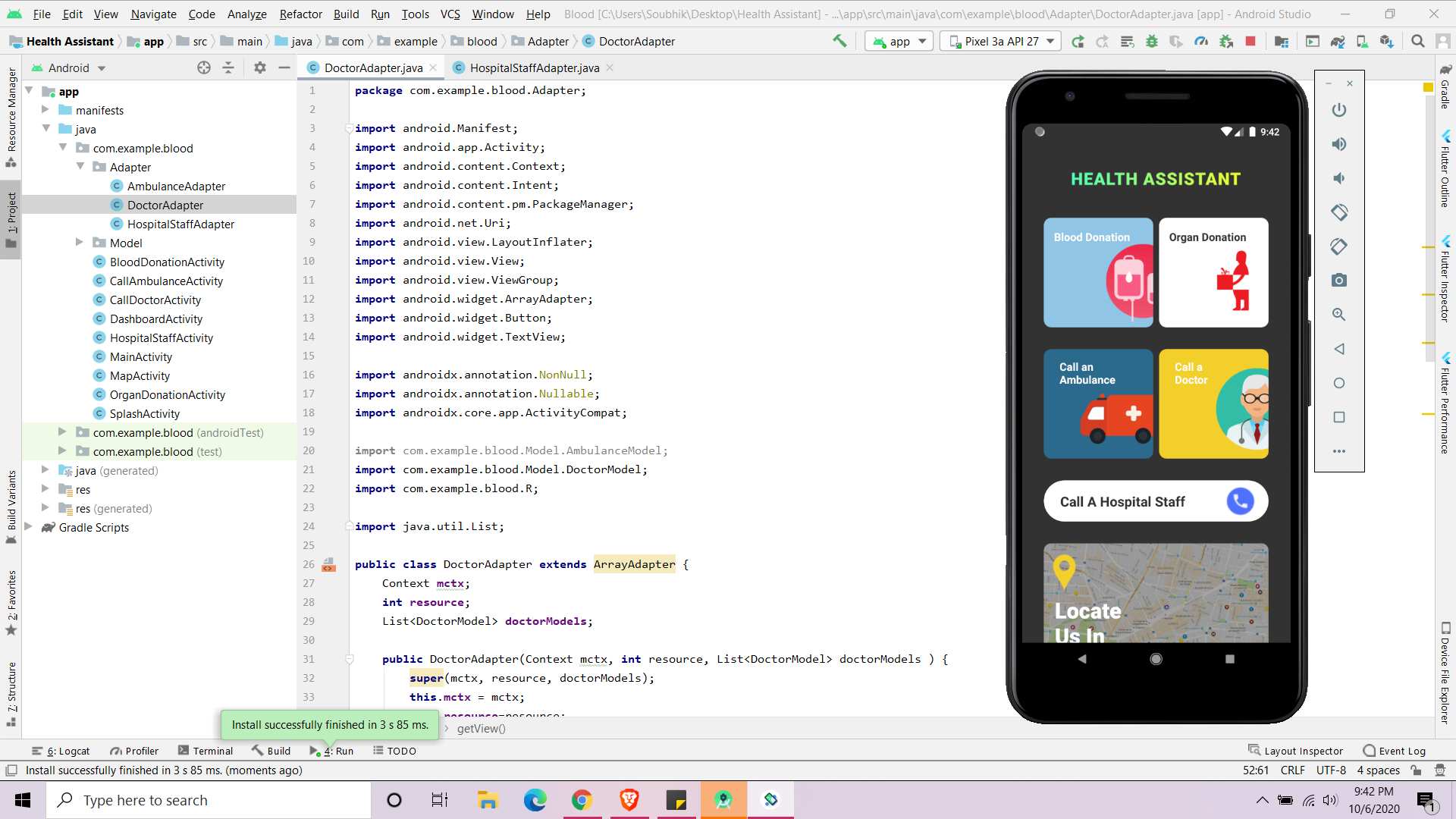Expand the Model package node
The image size is (1456, 819).
pyautogui.click(x=80, y=243)
